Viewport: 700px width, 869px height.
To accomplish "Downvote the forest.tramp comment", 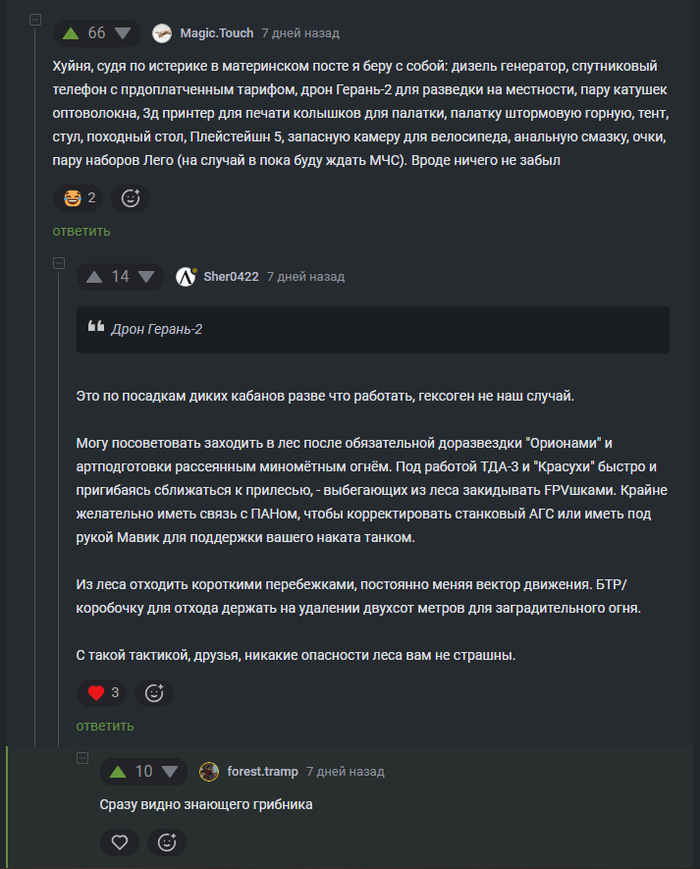I will click(x=169, y=771).
